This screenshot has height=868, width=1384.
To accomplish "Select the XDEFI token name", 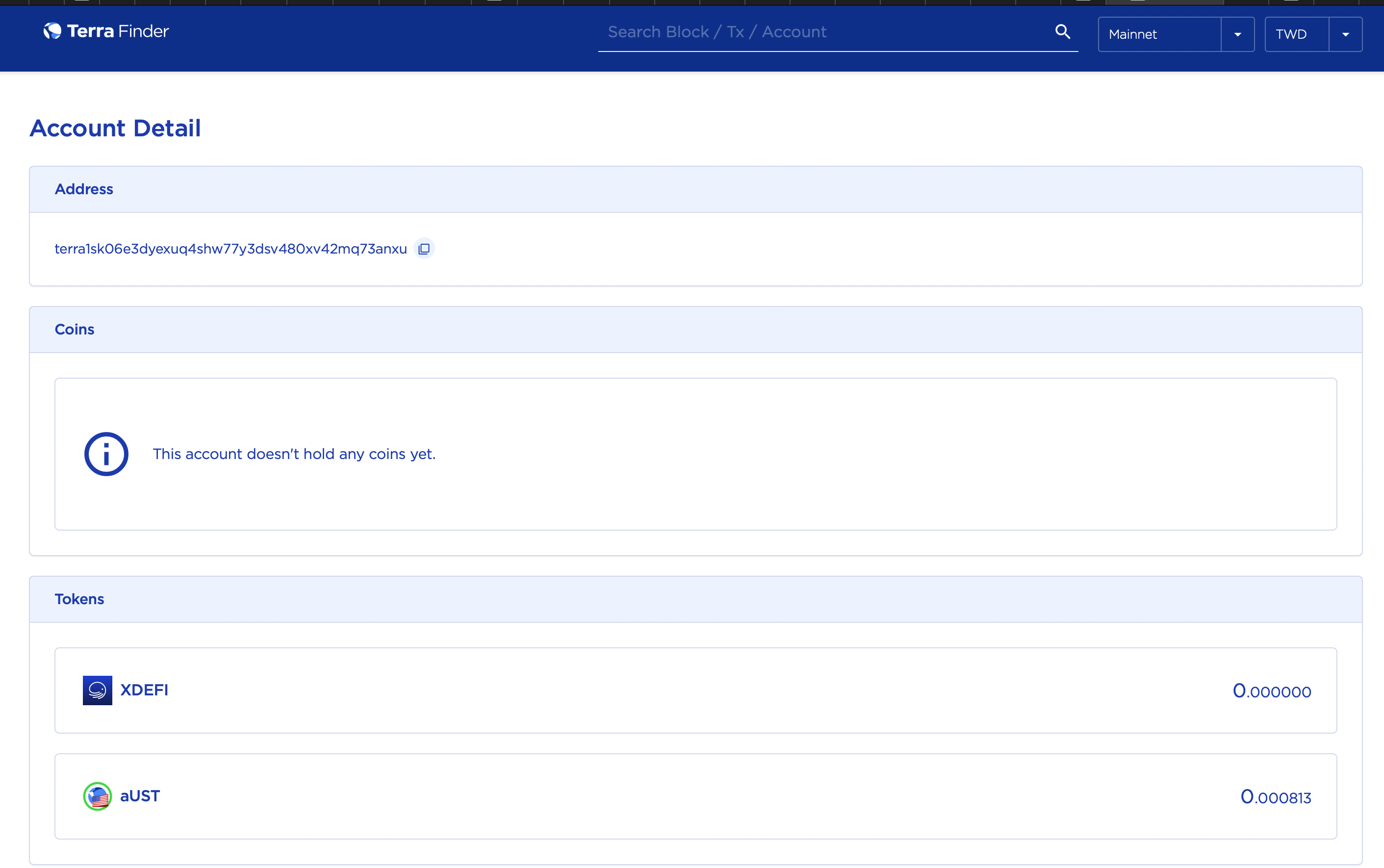I will point(144,690).
